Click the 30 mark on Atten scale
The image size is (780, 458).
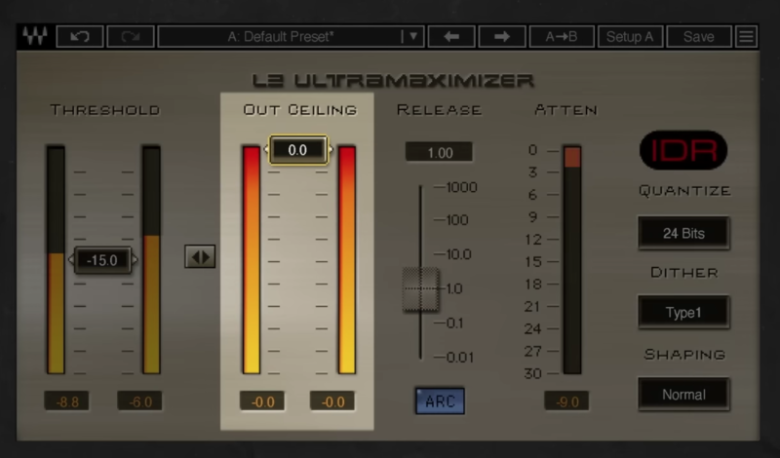(532, 373)
